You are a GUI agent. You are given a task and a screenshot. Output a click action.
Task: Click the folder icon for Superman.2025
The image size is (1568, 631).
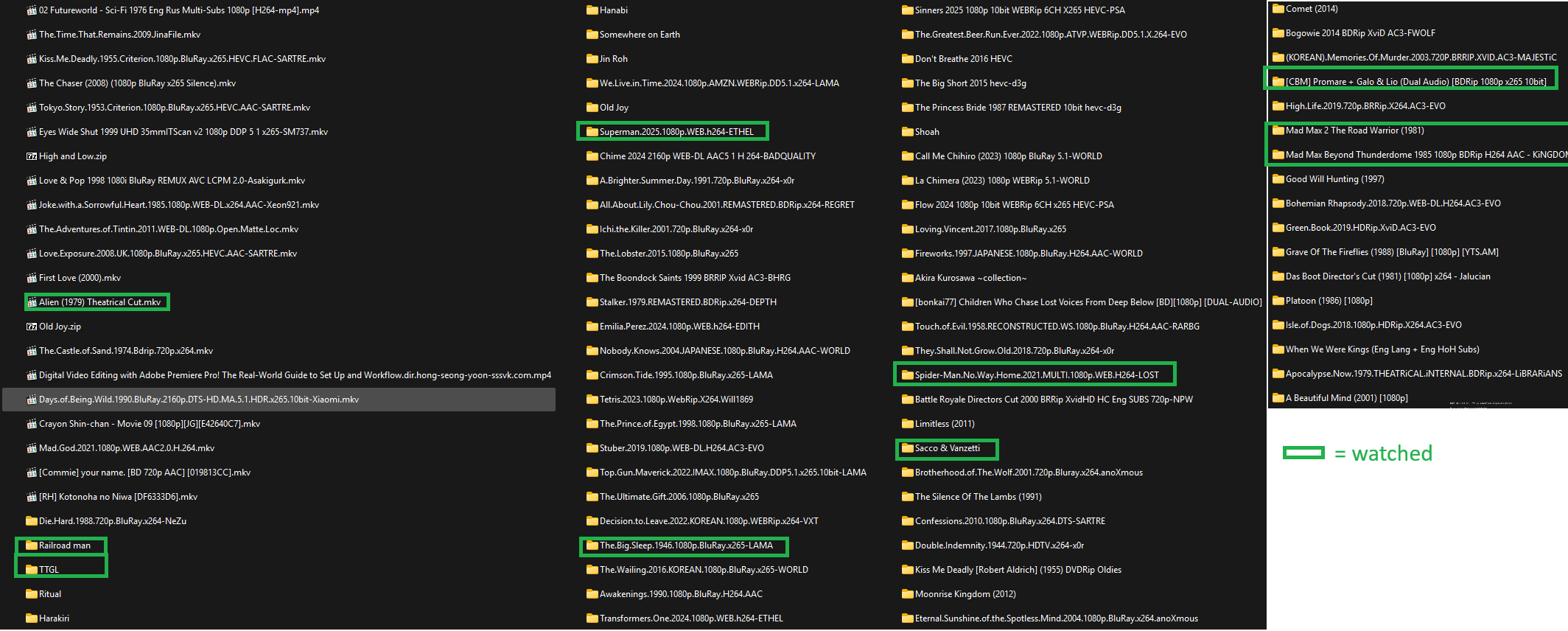[x=592, y=132]
